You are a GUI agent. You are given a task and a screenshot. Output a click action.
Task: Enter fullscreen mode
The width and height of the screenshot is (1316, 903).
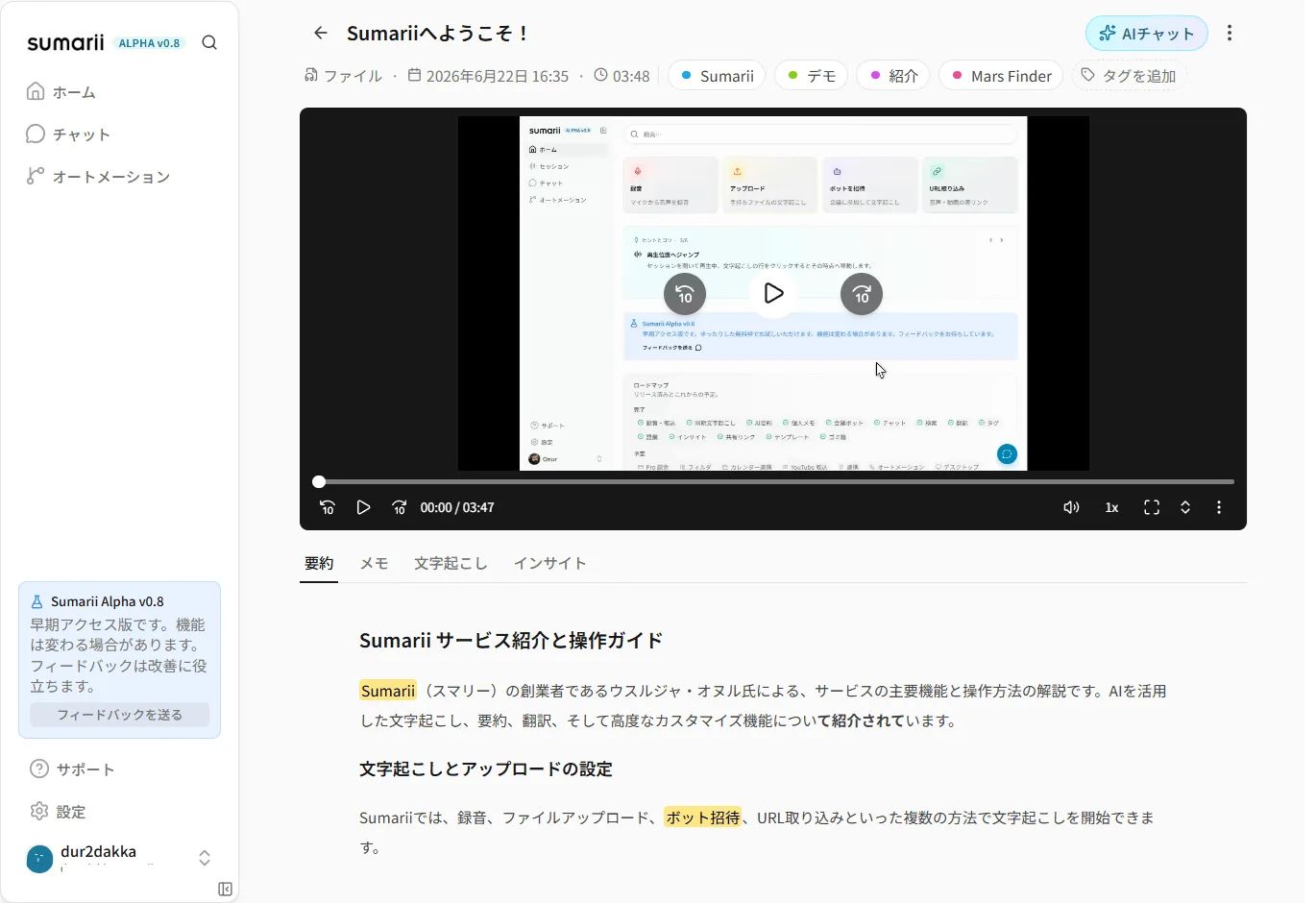click(1152, 507)
